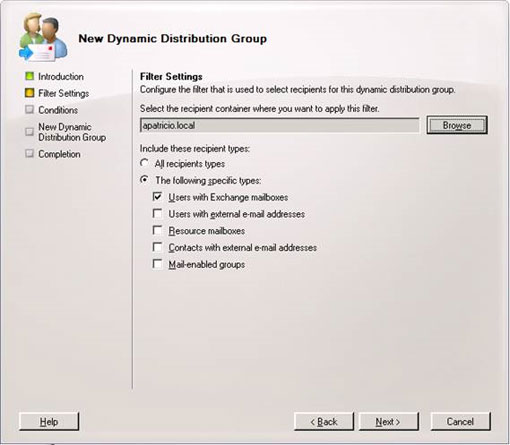Click the Conditions step indicator square
Screen dimensions: 510x445
[x=29, y=110]
